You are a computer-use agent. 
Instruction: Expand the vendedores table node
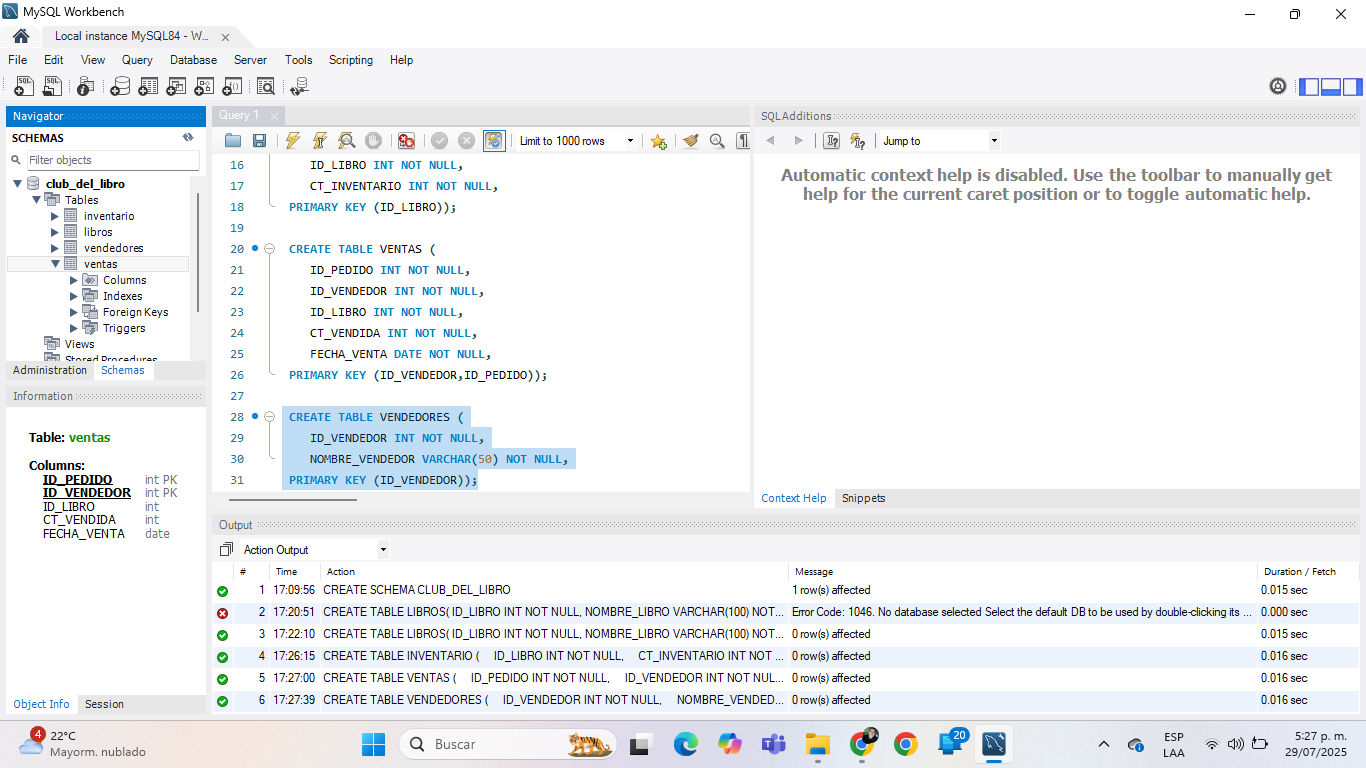[x=55, y=248]
